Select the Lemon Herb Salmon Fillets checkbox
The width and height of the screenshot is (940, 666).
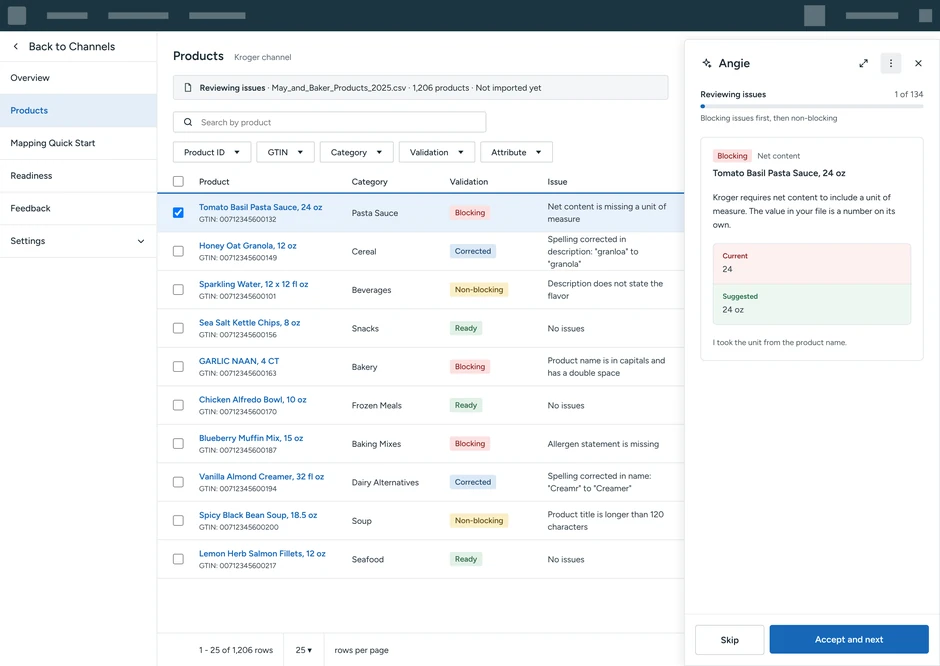178,559
